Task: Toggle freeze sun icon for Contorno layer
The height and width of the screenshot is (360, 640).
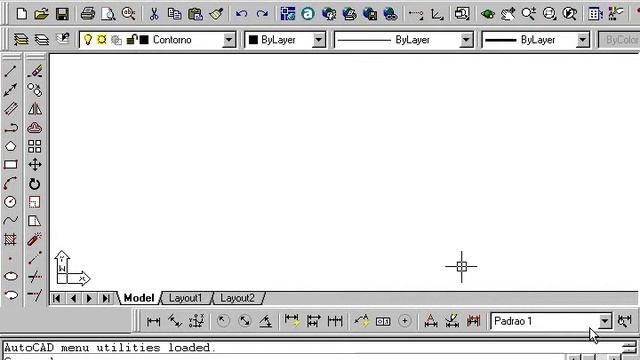Action: 102,40
